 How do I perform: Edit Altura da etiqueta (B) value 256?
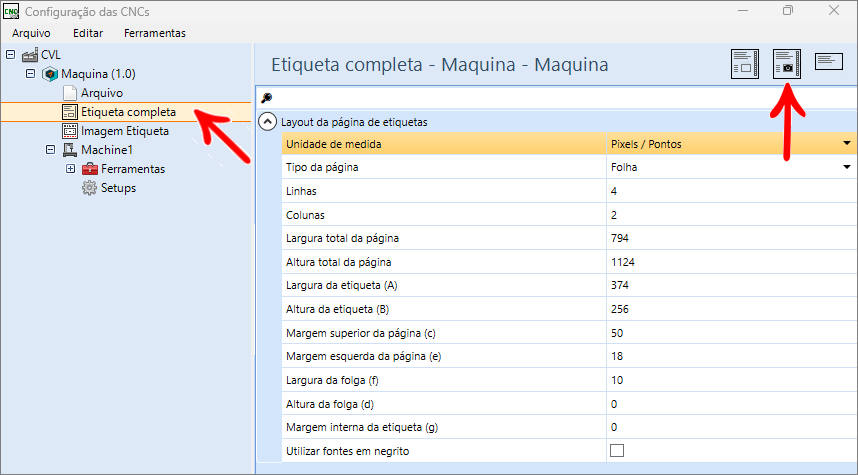[x=731, y=309]
